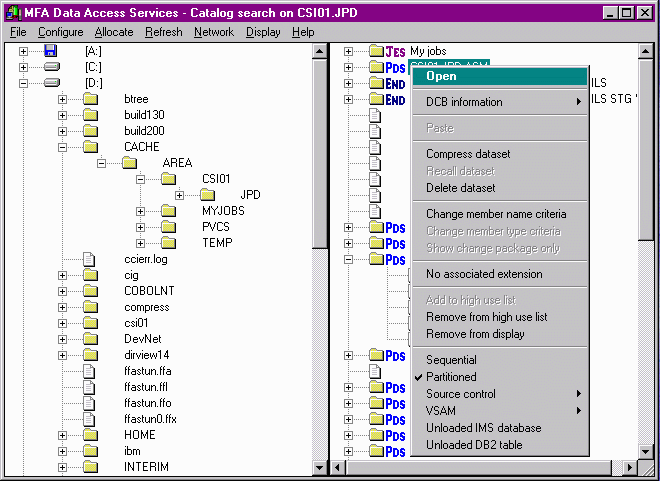Click the ccierr.log file icon
660x481 pixels.
(x=89, y=259)
